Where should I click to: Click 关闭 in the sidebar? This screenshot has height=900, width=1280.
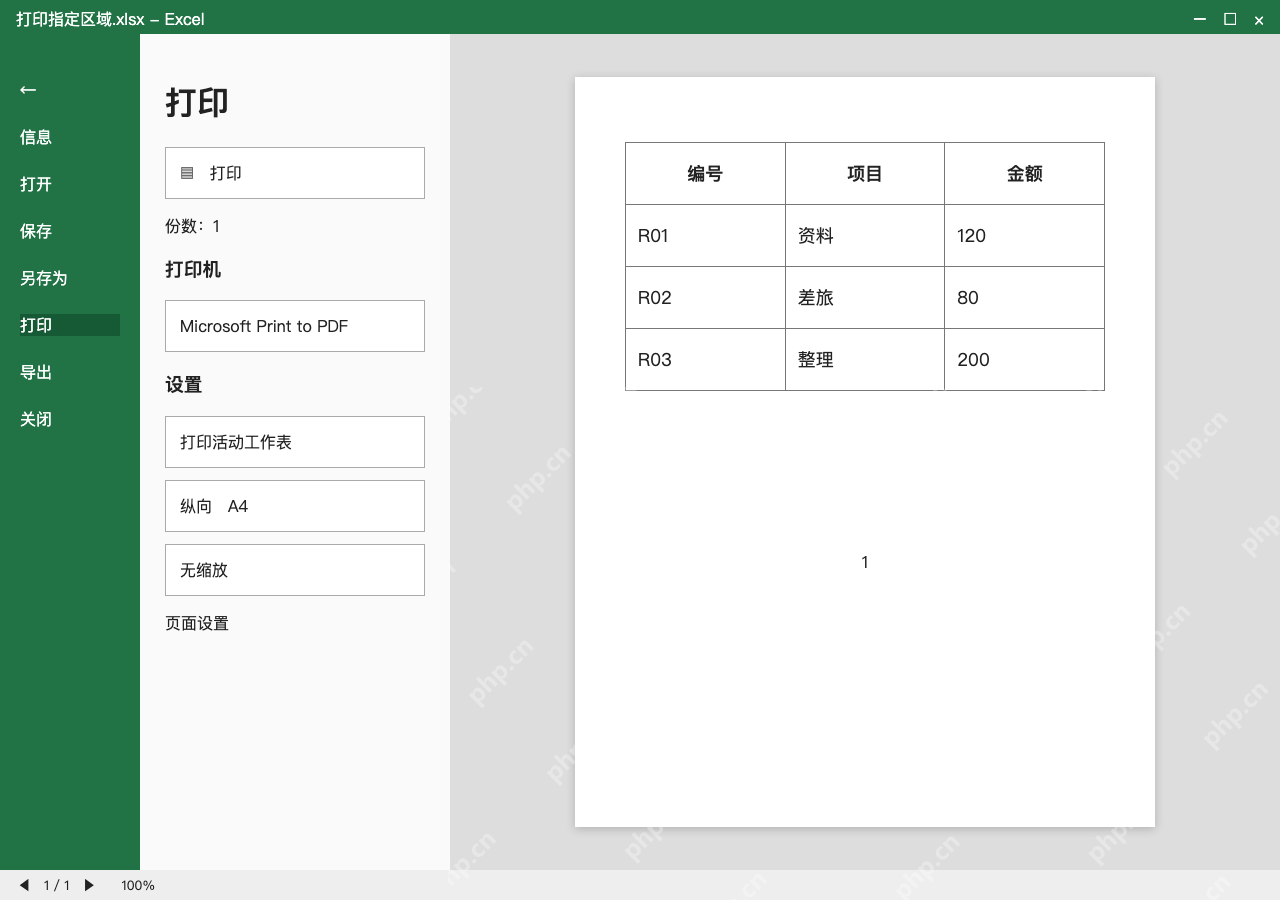point(36,419)
